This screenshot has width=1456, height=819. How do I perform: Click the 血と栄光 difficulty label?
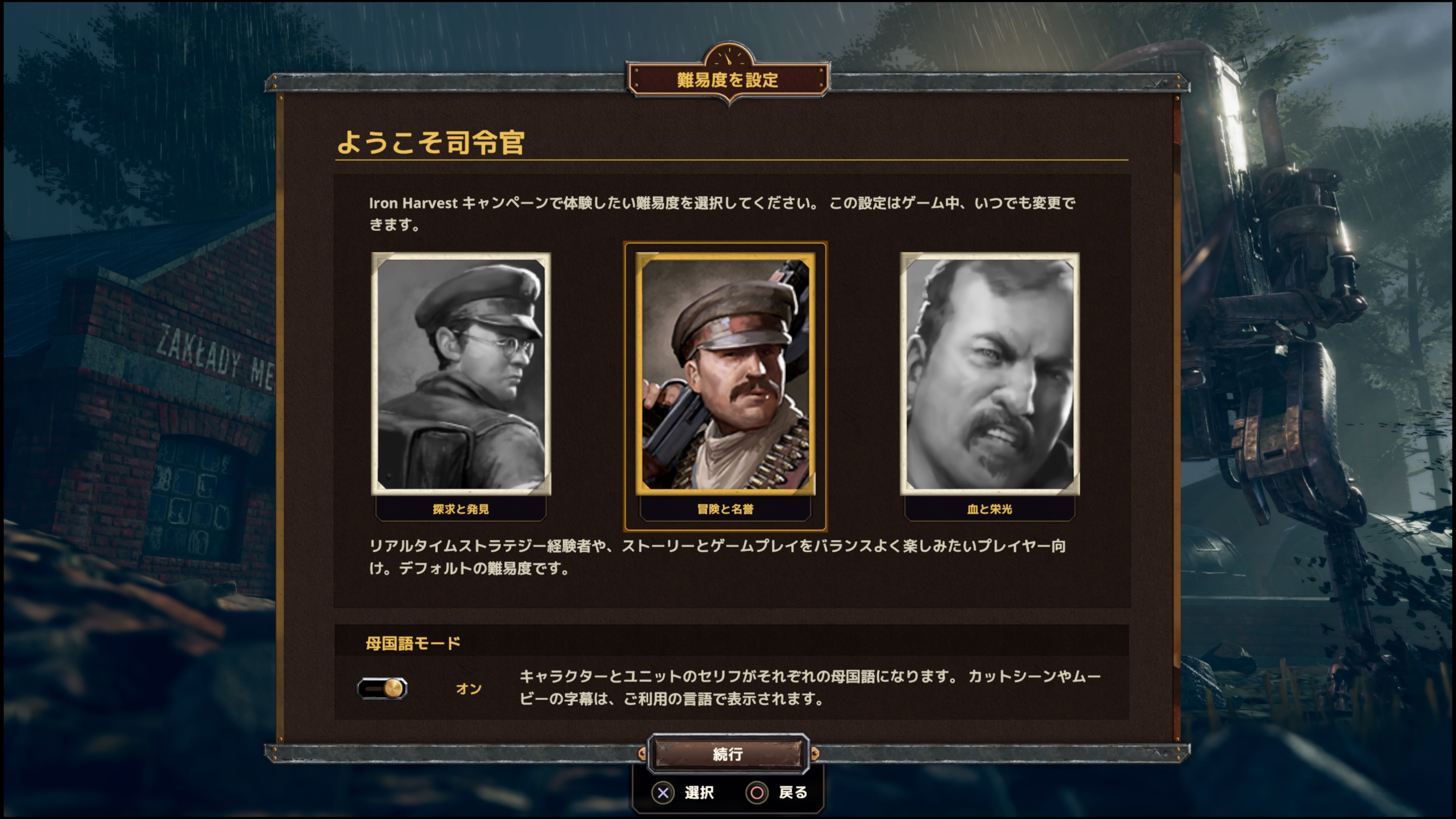tap(990, 509)
